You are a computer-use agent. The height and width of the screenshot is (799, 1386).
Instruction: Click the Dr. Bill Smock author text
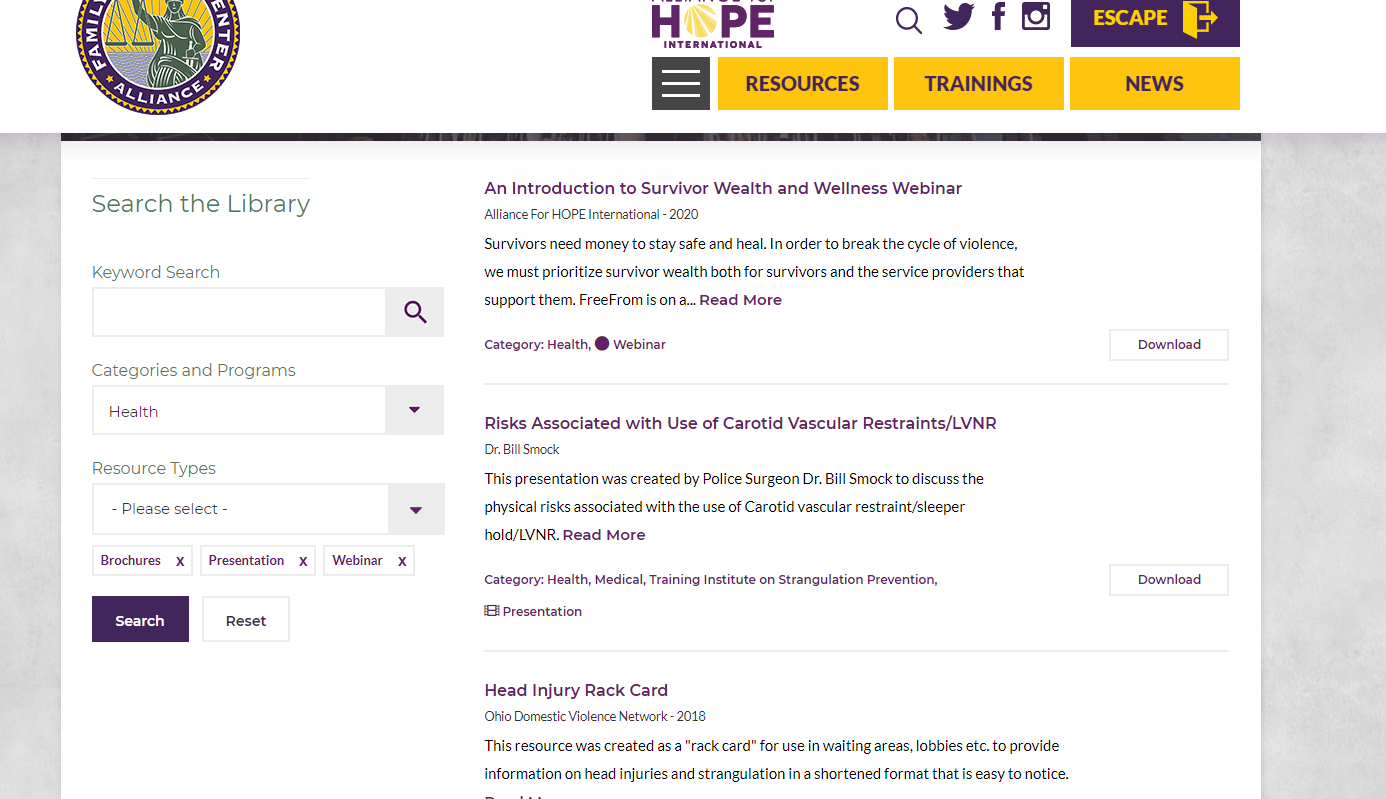(x=522, y=449)
